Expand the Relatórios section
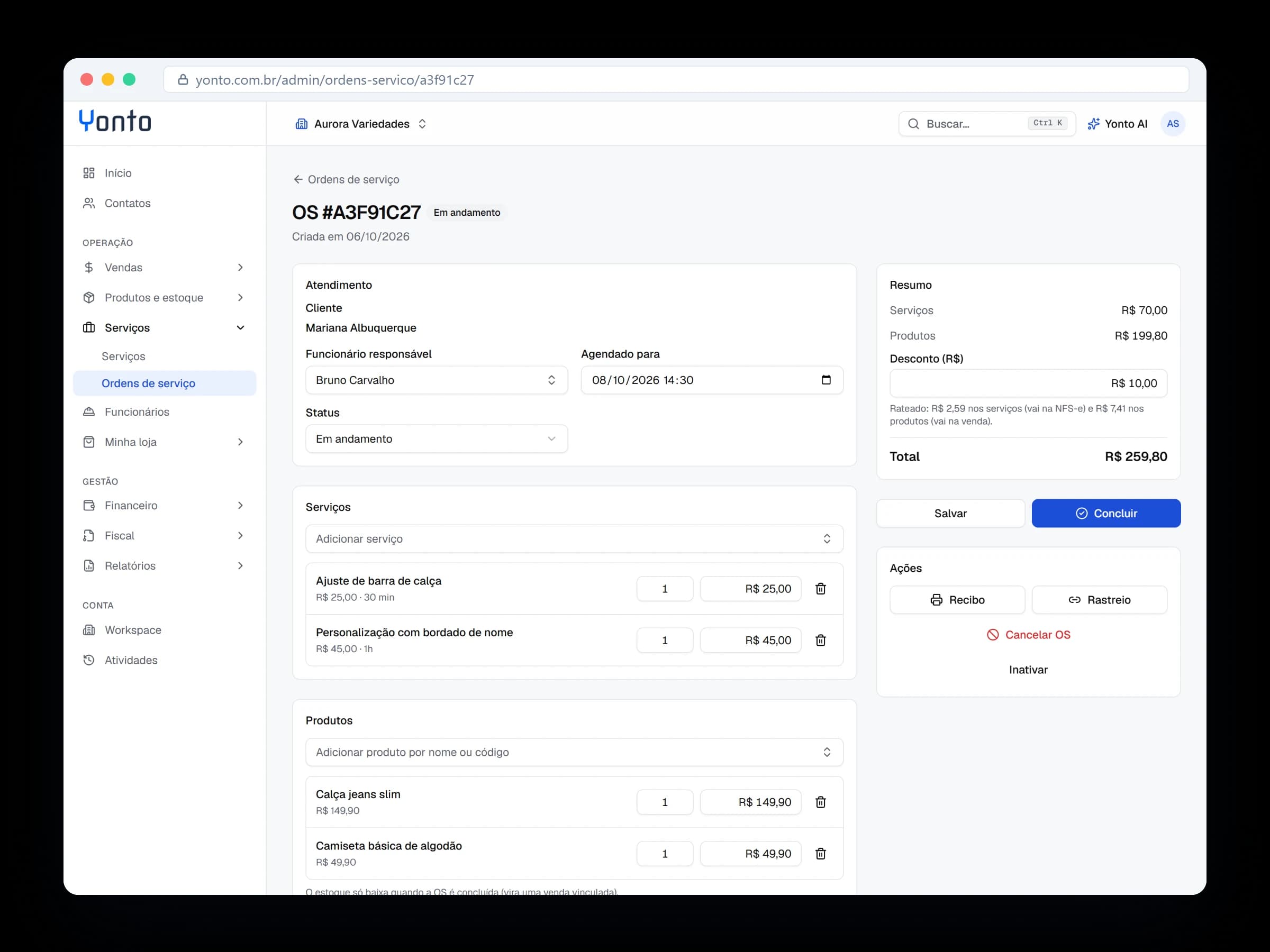Screen dimensions: 1270x952 tap(164, 566)
